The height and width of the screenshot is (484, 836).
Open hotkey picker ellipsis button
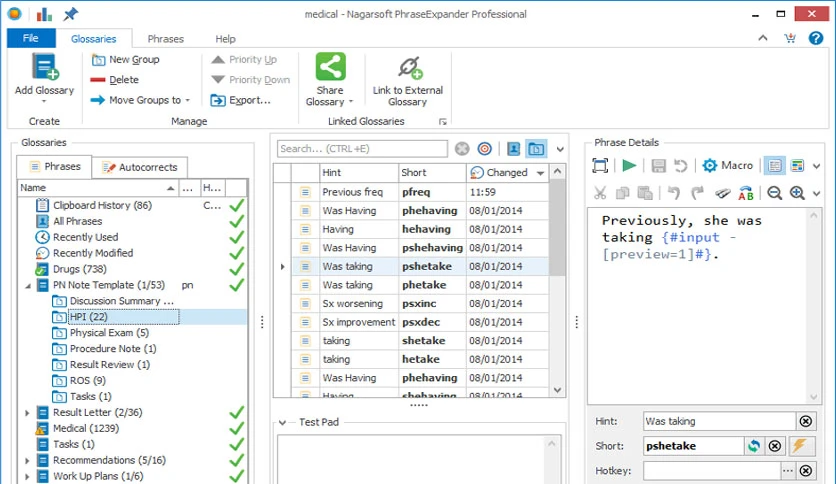[788, 471]
